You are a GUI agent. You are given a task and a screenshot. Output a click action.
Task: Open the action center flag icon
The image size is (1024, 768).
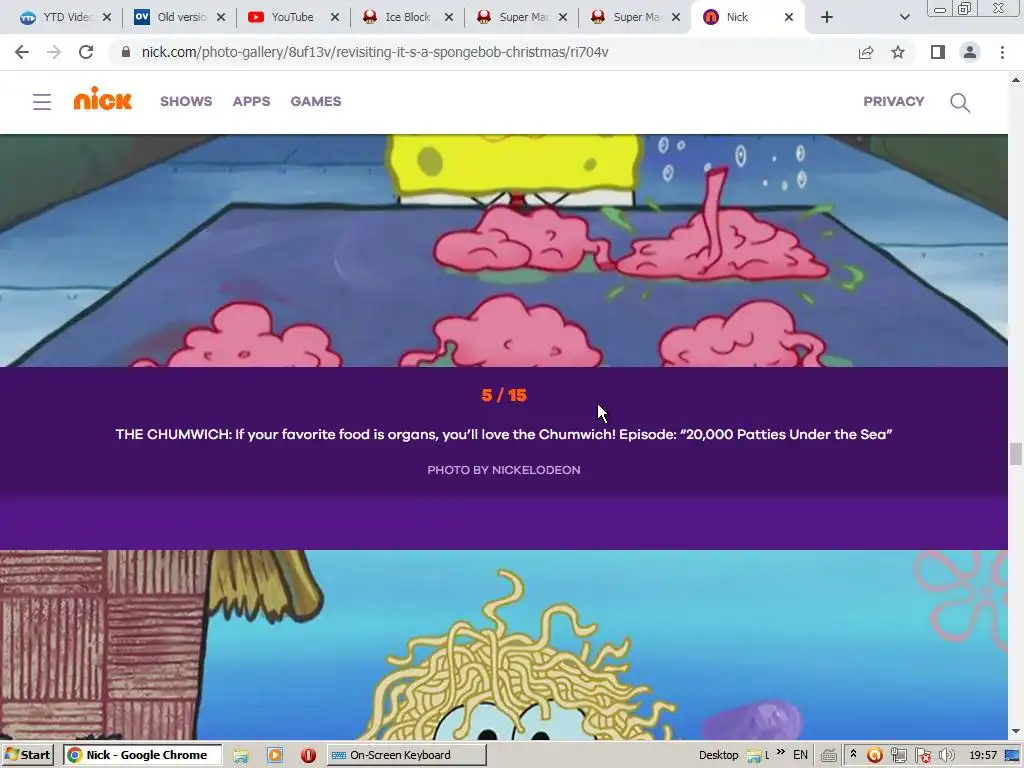923,756
